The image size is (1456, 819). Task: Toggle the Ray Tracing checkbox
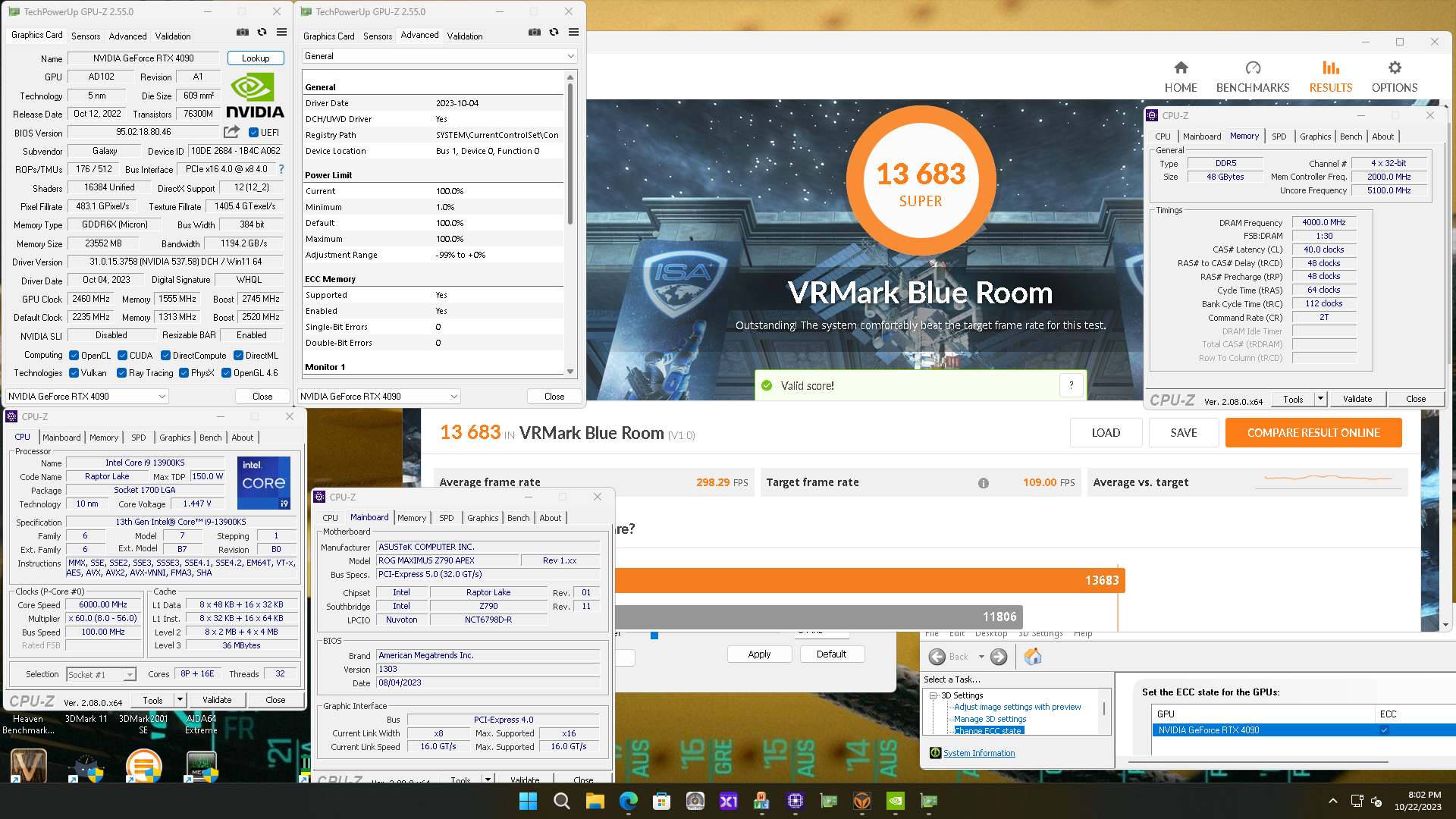coord(121,373)
